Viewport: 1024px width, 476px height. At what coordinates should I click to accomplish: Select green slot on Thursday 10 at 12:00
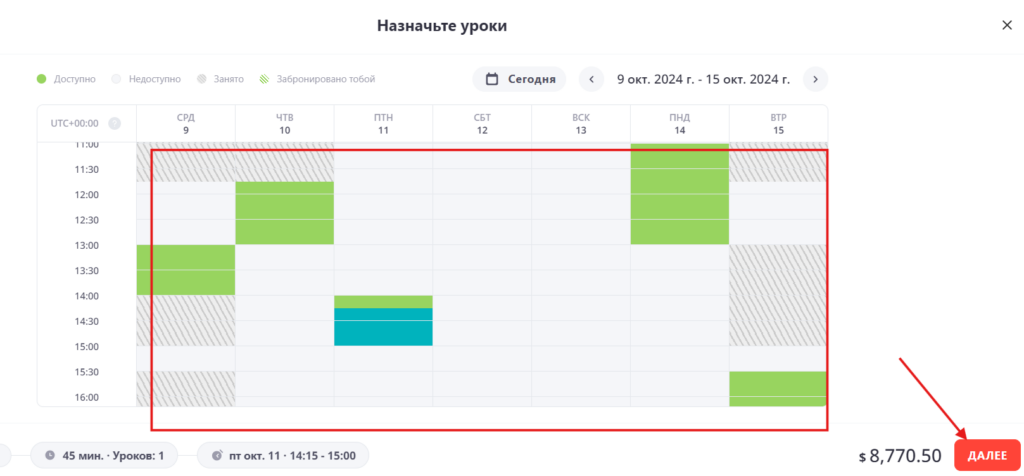click(284, 195)
